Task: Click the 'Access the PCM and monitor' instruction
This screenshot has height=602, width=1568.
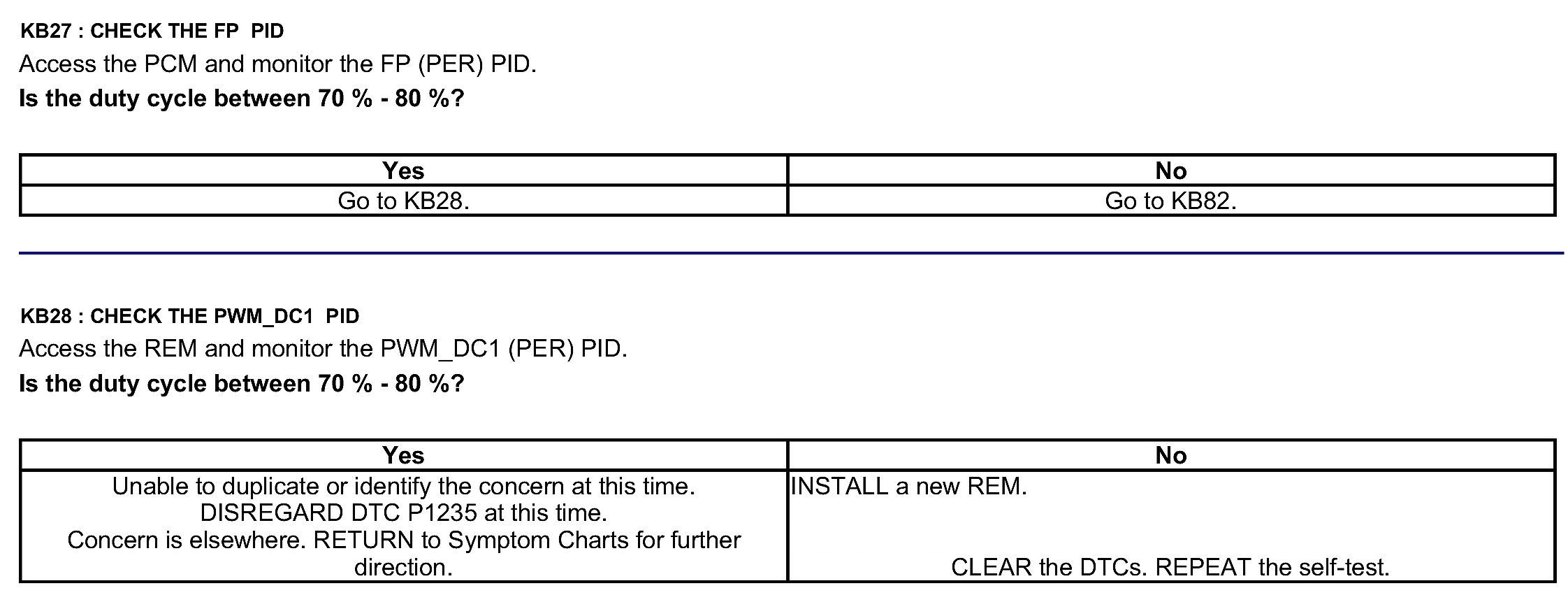Action: 277,64
